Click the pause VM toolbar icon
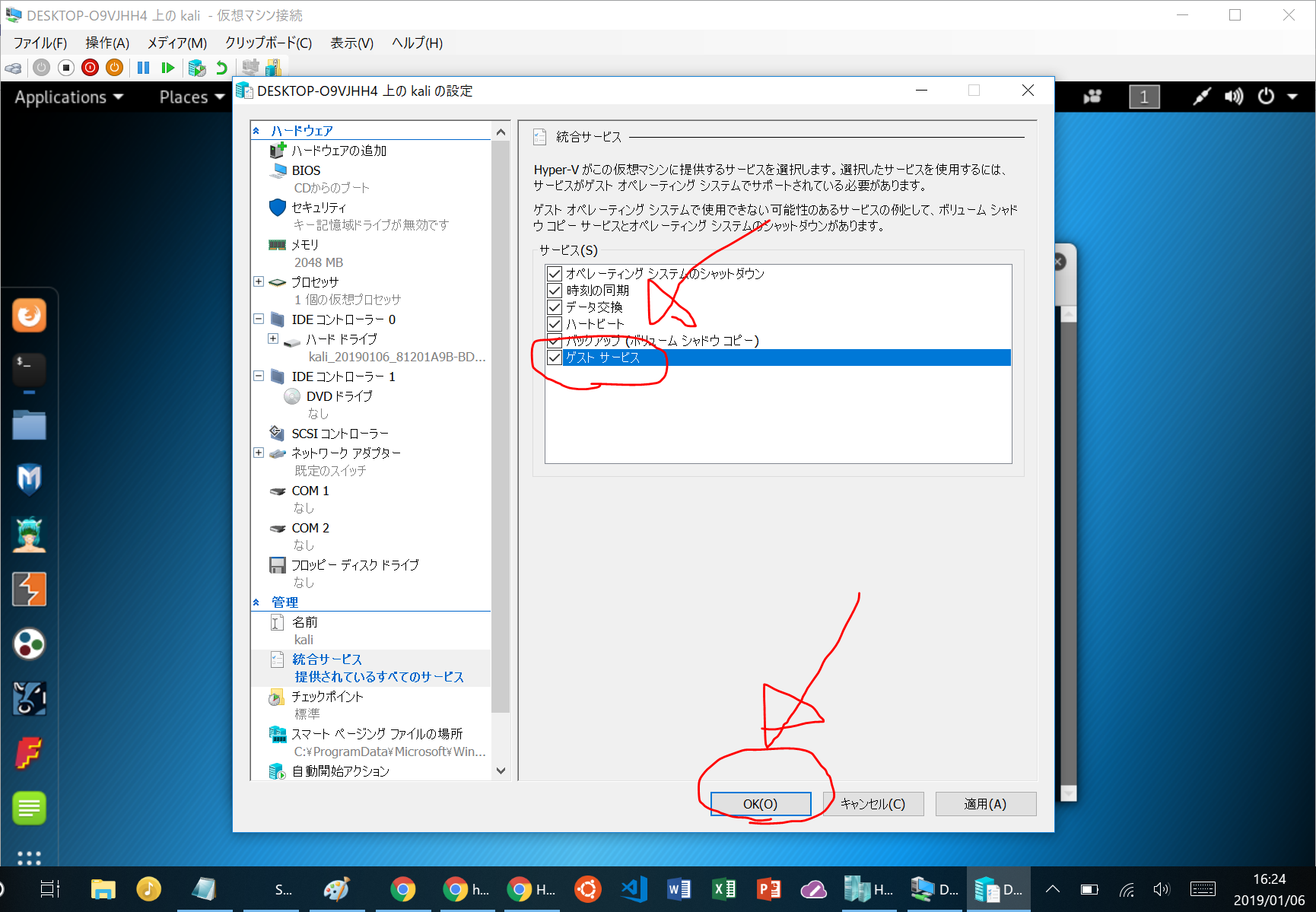This screenshot has width=1316, height=912. click(x=143, y=68)
